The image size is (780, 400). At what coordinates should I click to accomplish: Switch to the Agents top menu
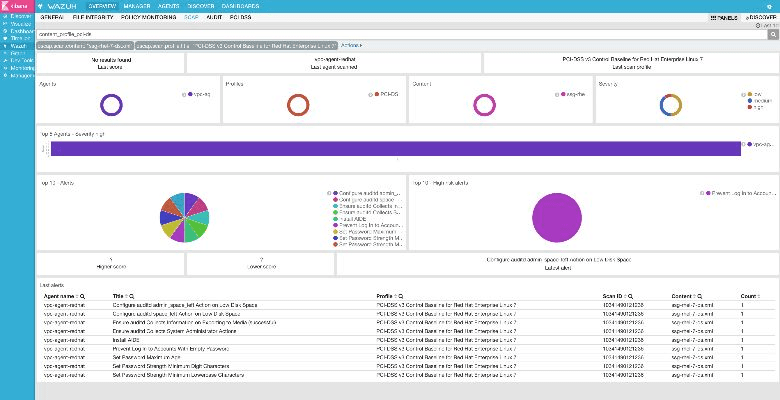coord(169,6)
